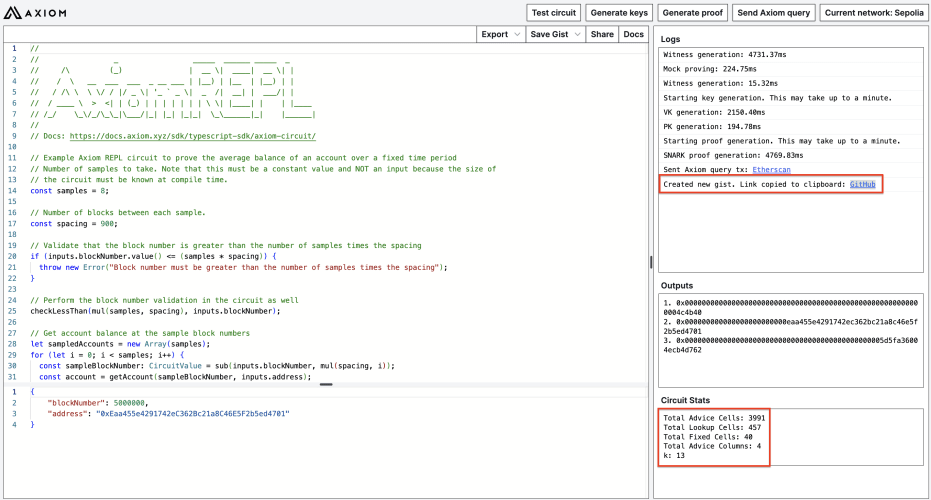Click the throw new Error code line
This screenshot has height=500, width=931.
pos(243,267)
